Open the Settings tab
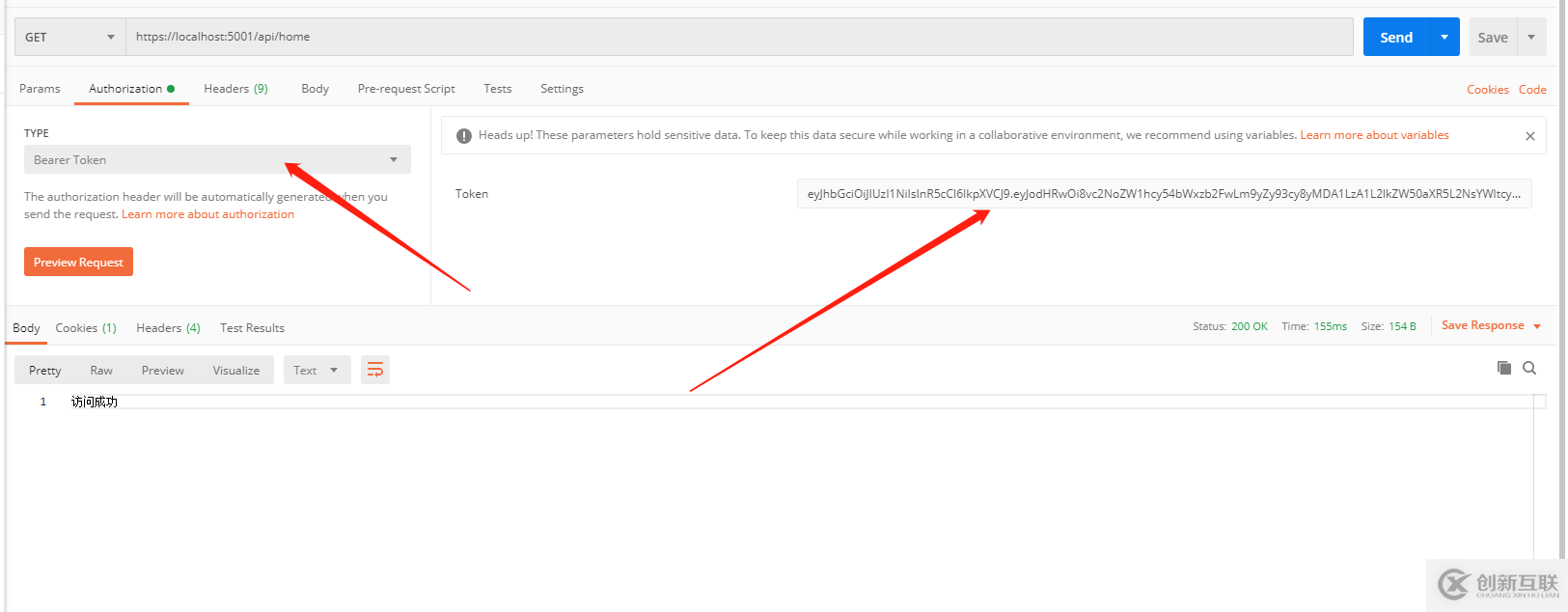This screenshot has height=612, width=1568. click(x=562, y=89)
